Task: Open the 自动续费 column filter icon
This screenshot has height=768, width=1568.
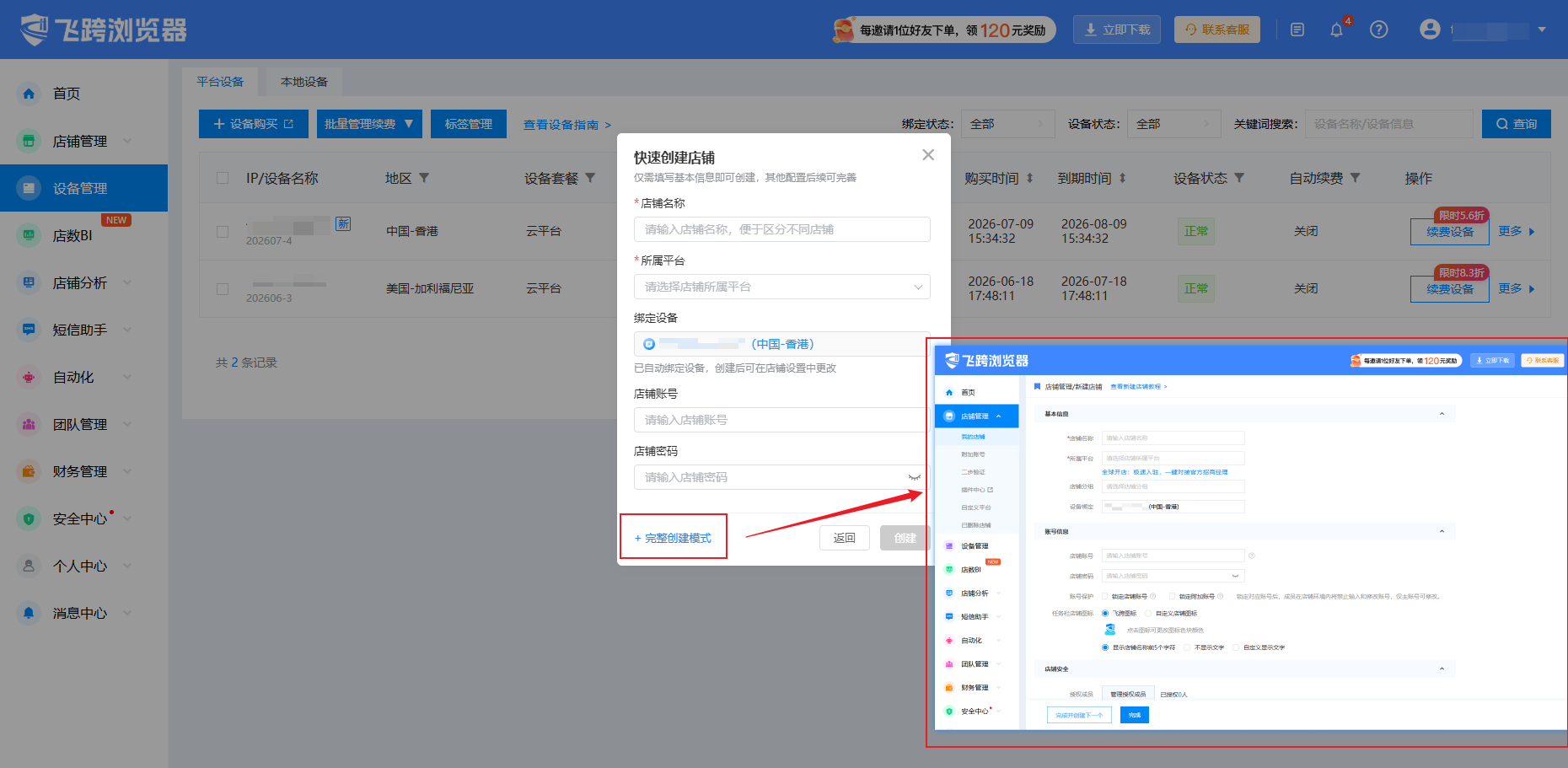Action: click(x=1355, y=178)
